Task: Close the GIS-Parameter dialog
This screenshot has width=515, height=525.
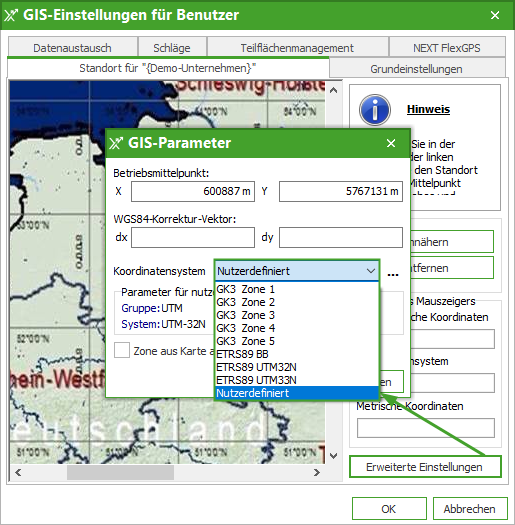Action: [x=391, y=143]
